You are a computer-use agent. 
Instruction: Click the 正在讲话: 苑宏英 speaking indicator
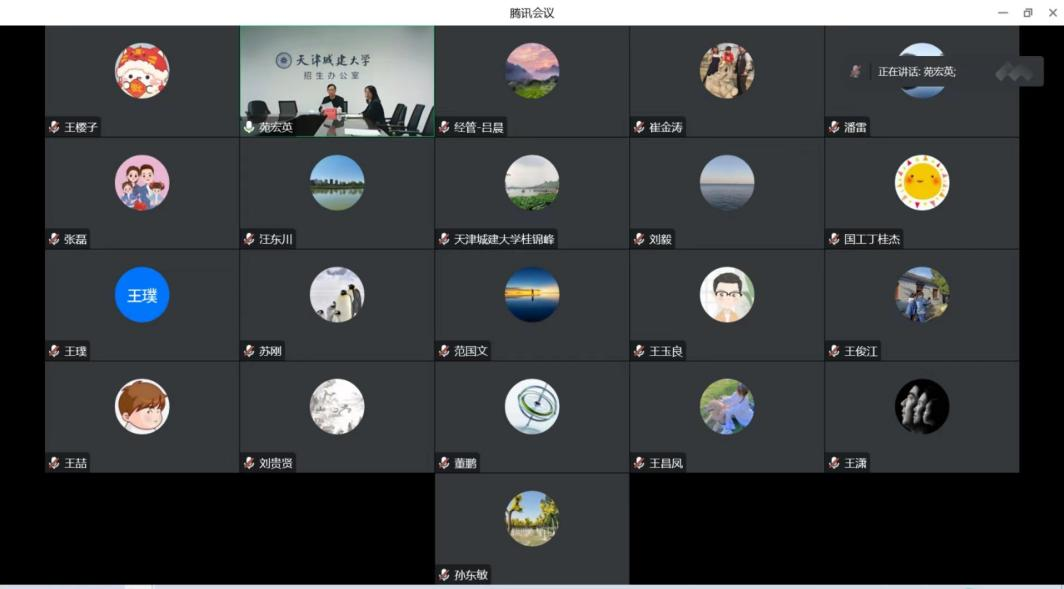coord(916,71)
